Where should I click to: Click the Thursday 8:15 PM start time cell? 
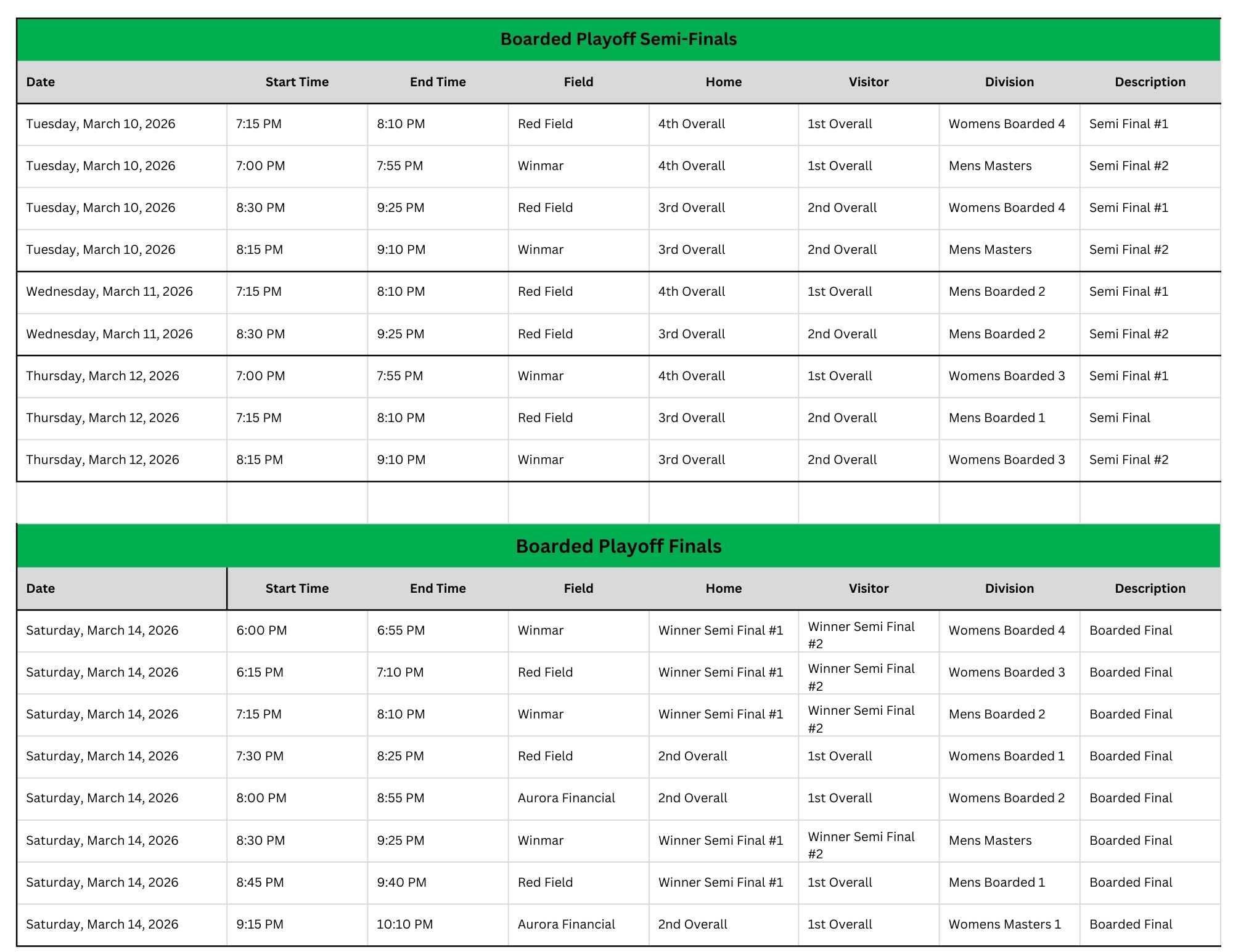click(x=260, y=460)
